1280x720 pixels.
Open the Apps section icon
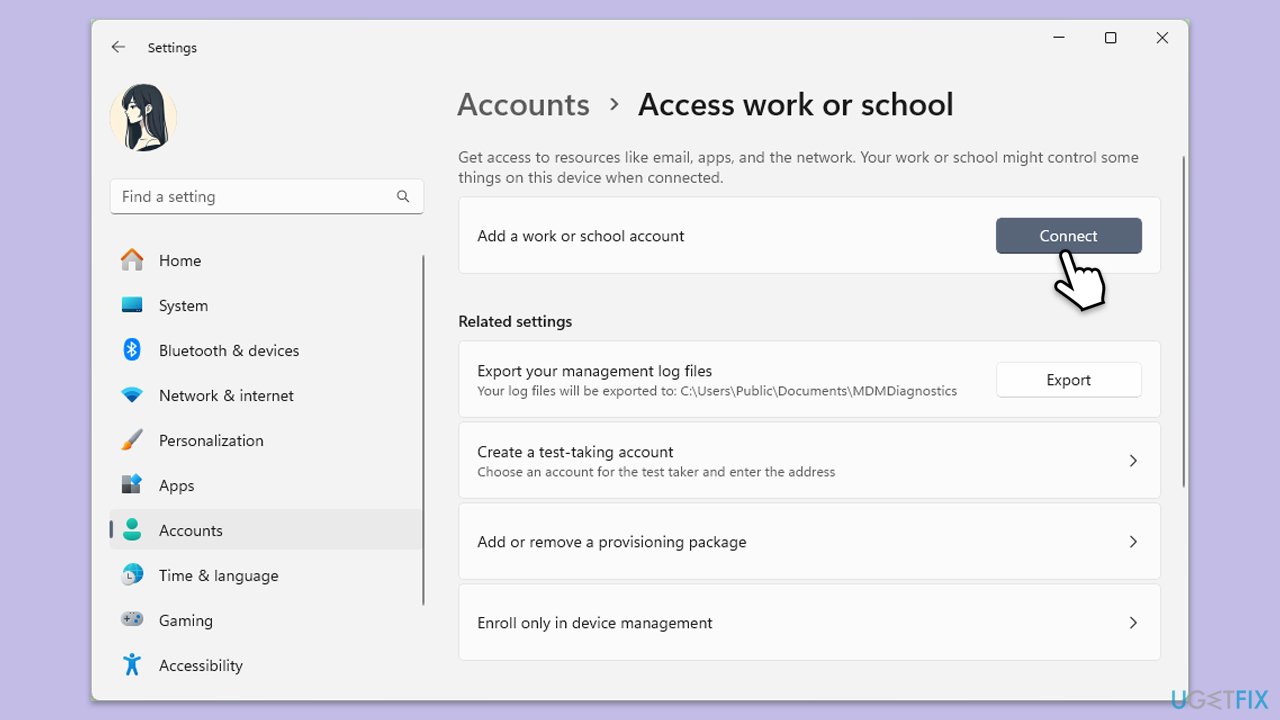click(131, 485)
